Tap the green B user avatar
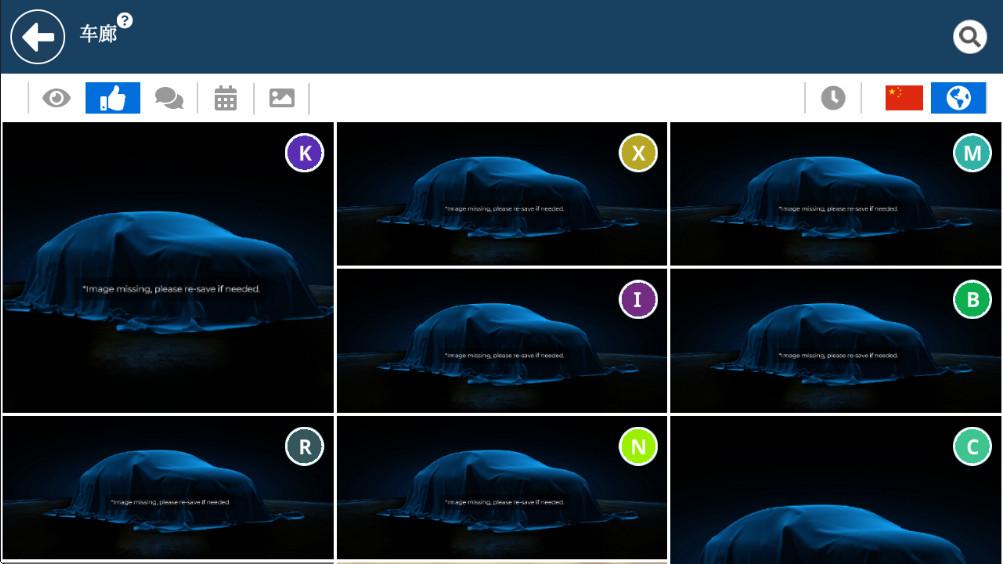Image resolution: width=1003 pixels, height=564 pixels. pyautogui.click(x=971, y=299)
